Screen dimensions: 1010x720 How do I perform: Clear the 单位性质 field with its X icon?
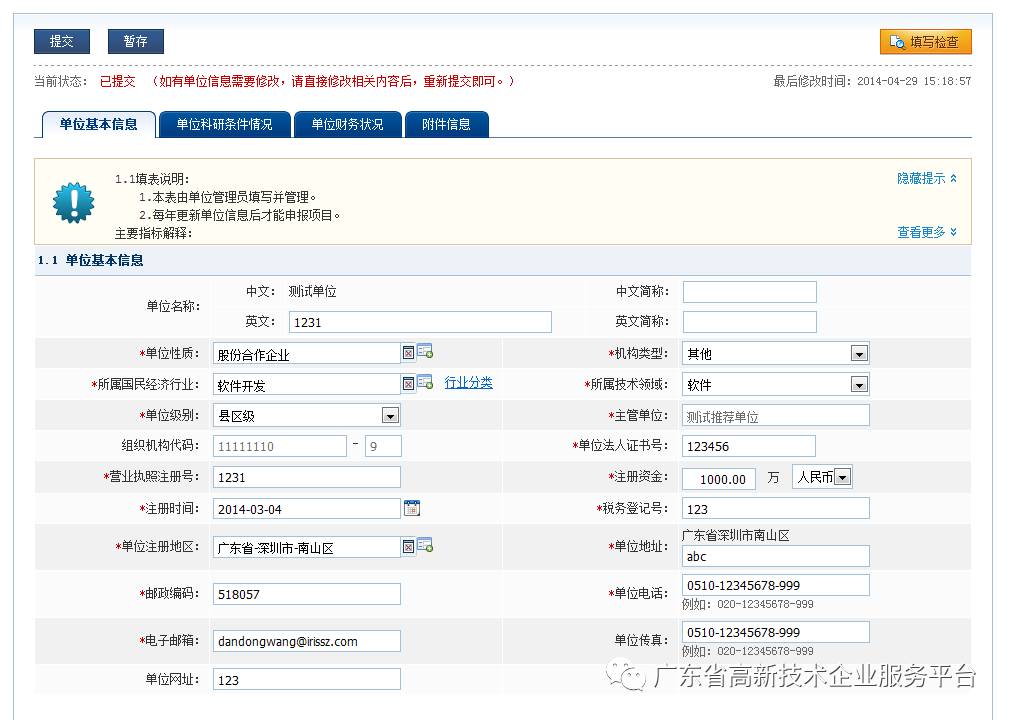(408, 352)
